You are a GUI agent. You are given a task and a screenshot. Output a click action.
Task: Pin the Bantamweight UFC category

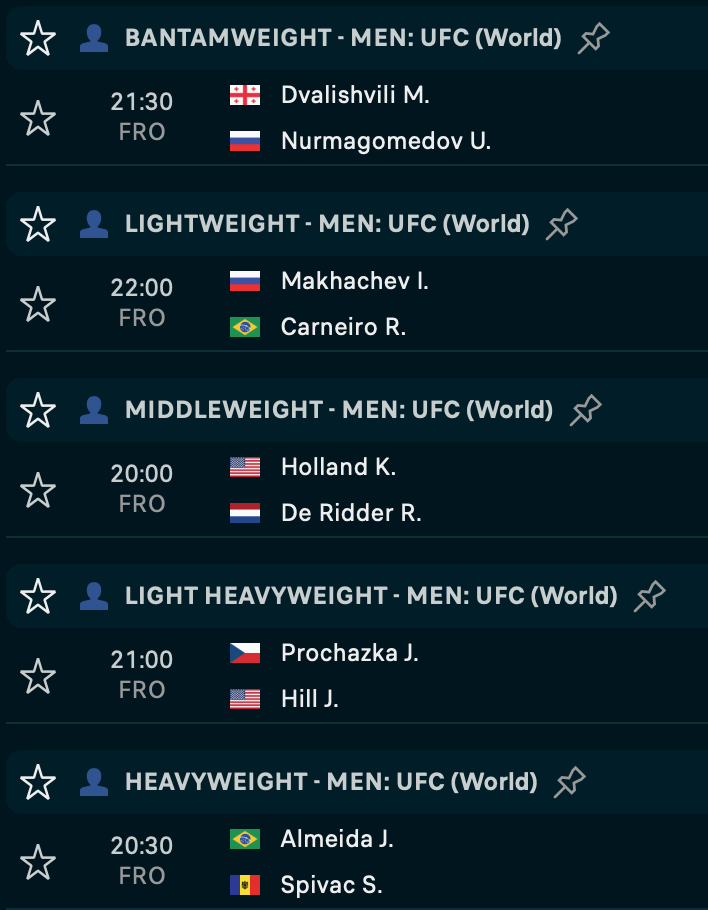[x=594, y=39]
